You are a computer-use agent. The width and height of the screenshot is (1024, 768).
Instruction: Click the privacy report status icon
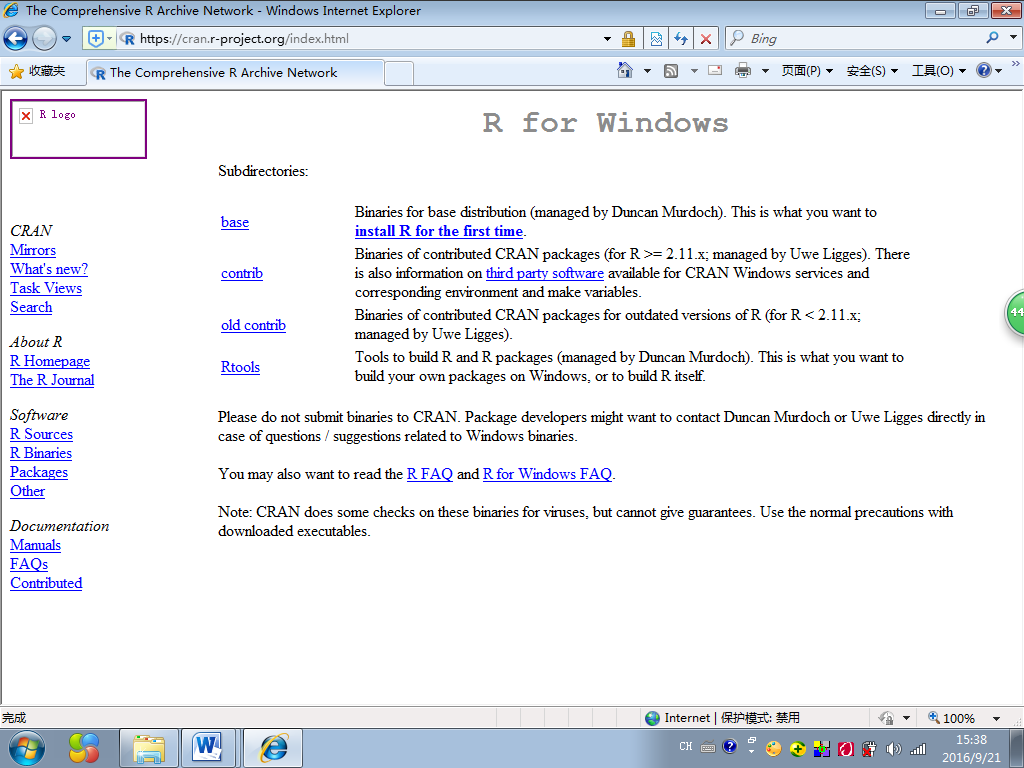click(886, 718)
